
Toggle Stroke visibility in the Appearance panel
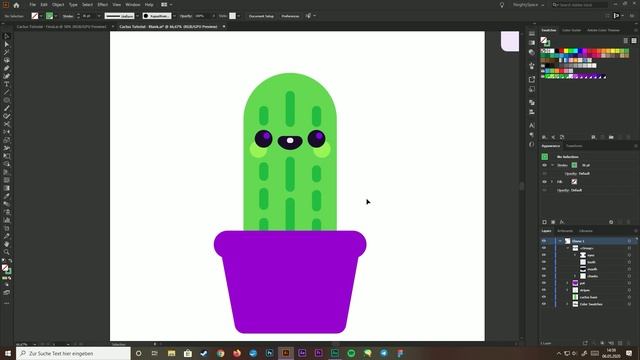coord(544,165)
